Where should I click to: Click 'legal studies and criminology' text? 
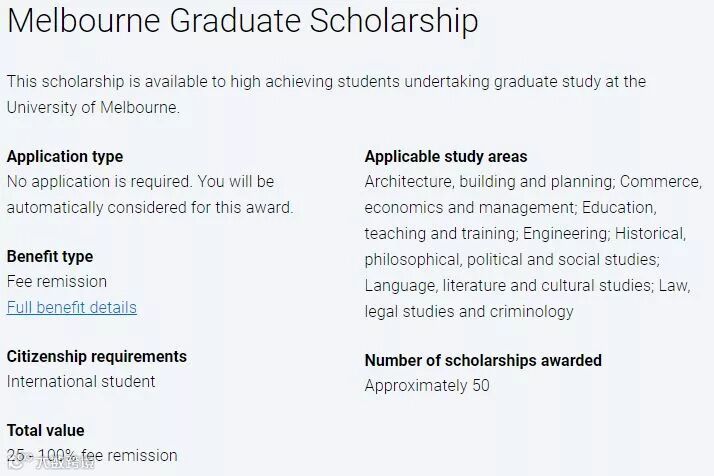(x=469, y=312)
